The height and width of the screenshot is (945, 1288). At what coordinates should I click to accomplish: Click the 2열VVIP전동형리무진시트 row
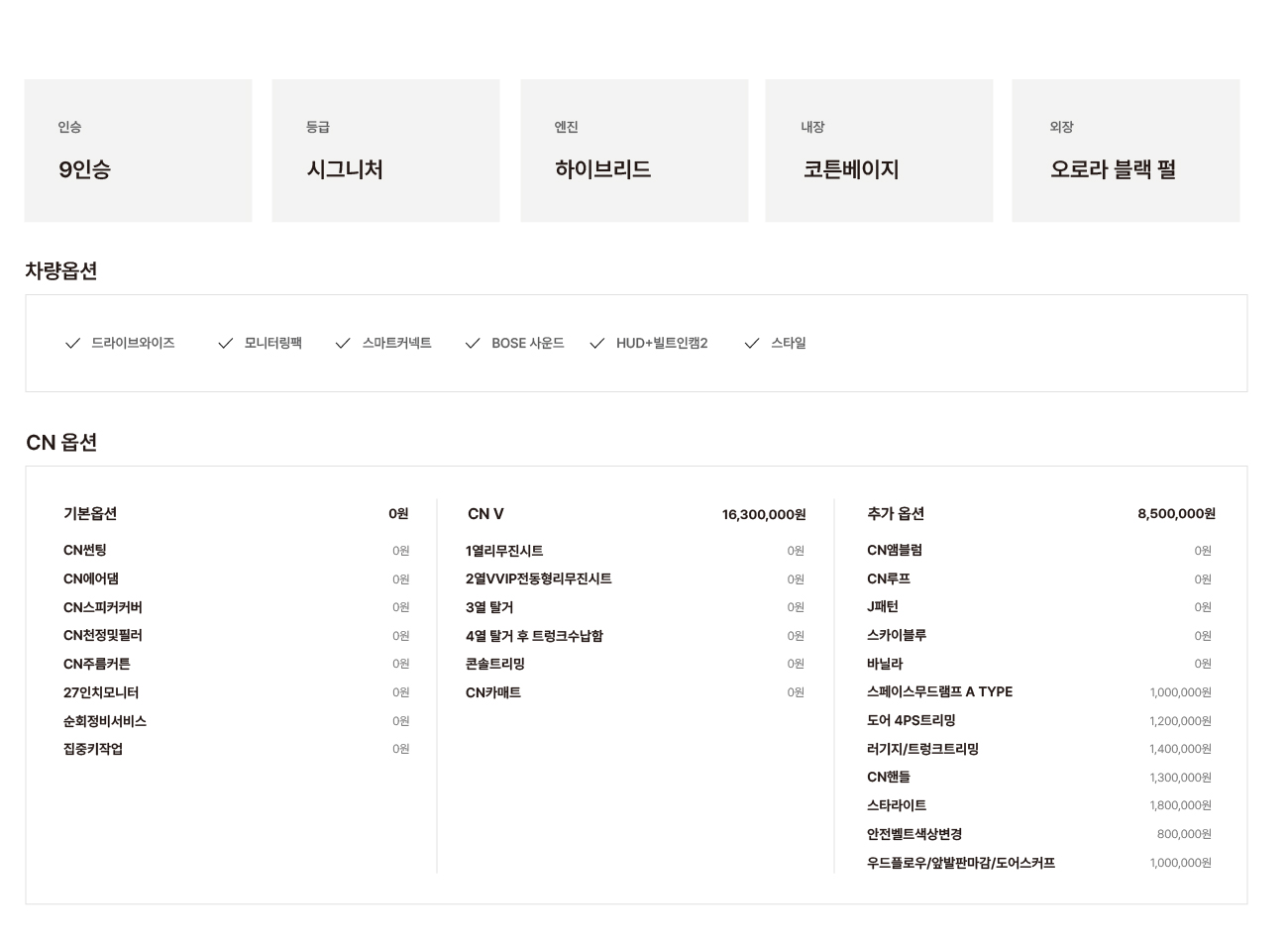[635, 578]
